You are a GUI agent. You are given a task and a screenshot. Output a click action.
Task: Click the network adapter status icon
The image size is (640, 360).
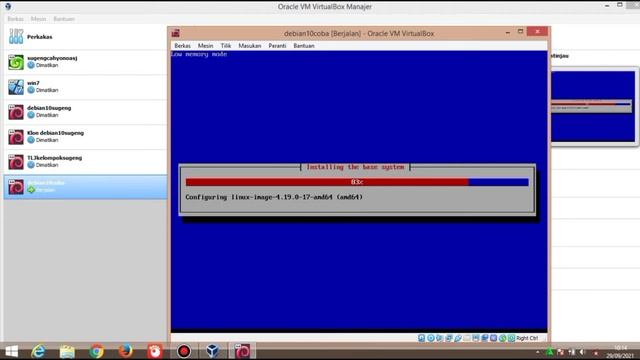[x=449, y=338]
